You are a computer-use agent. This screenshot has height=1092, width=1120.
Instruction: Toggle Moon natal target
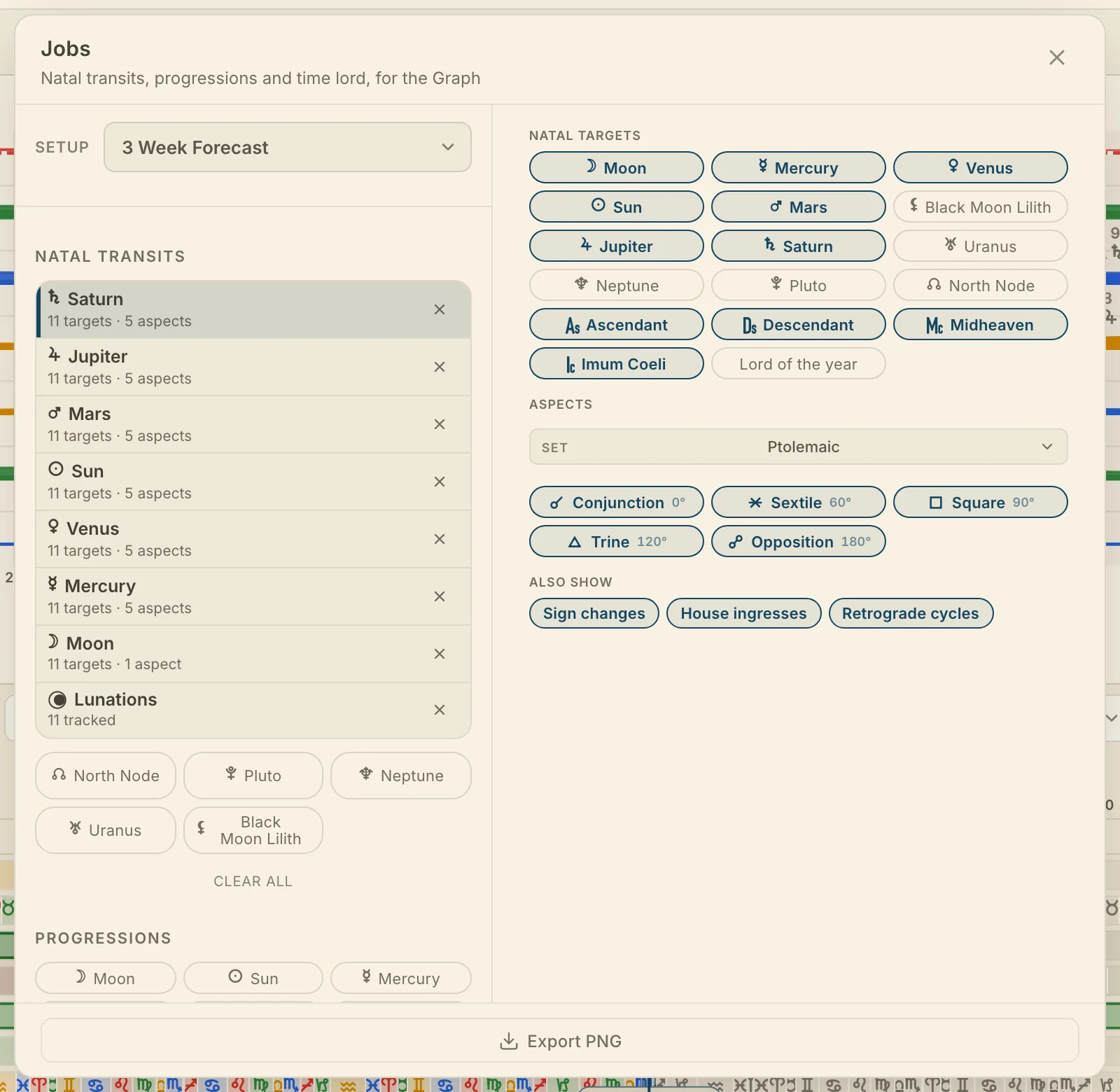pos(617,167)
